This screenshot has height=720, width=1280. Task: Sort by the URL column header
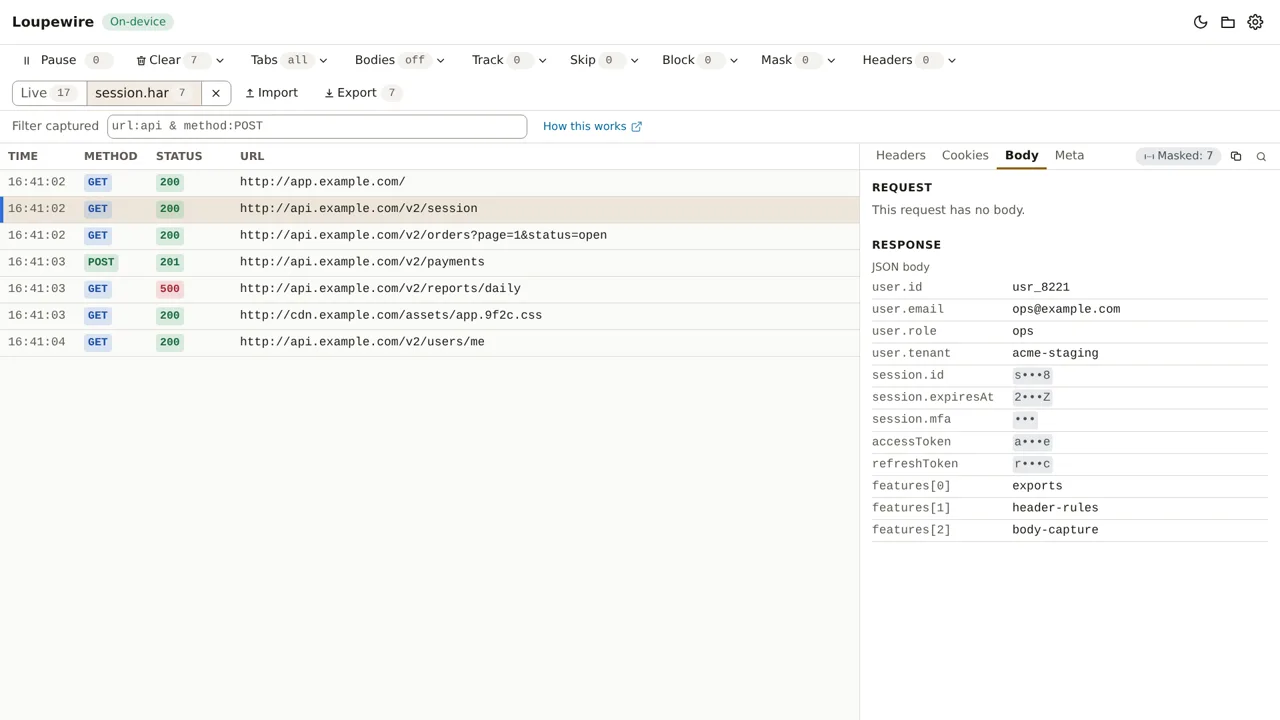pyautogui.click(x=252, y=156)
